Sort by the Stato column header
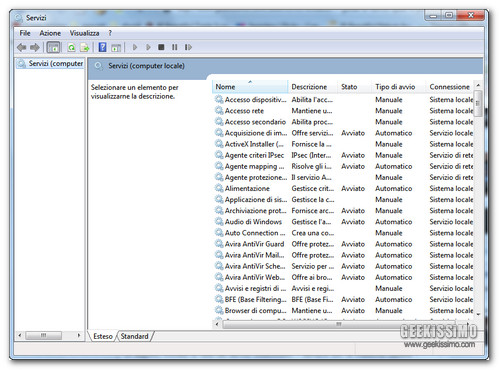499x370 pixels. (x=355, y=87)
